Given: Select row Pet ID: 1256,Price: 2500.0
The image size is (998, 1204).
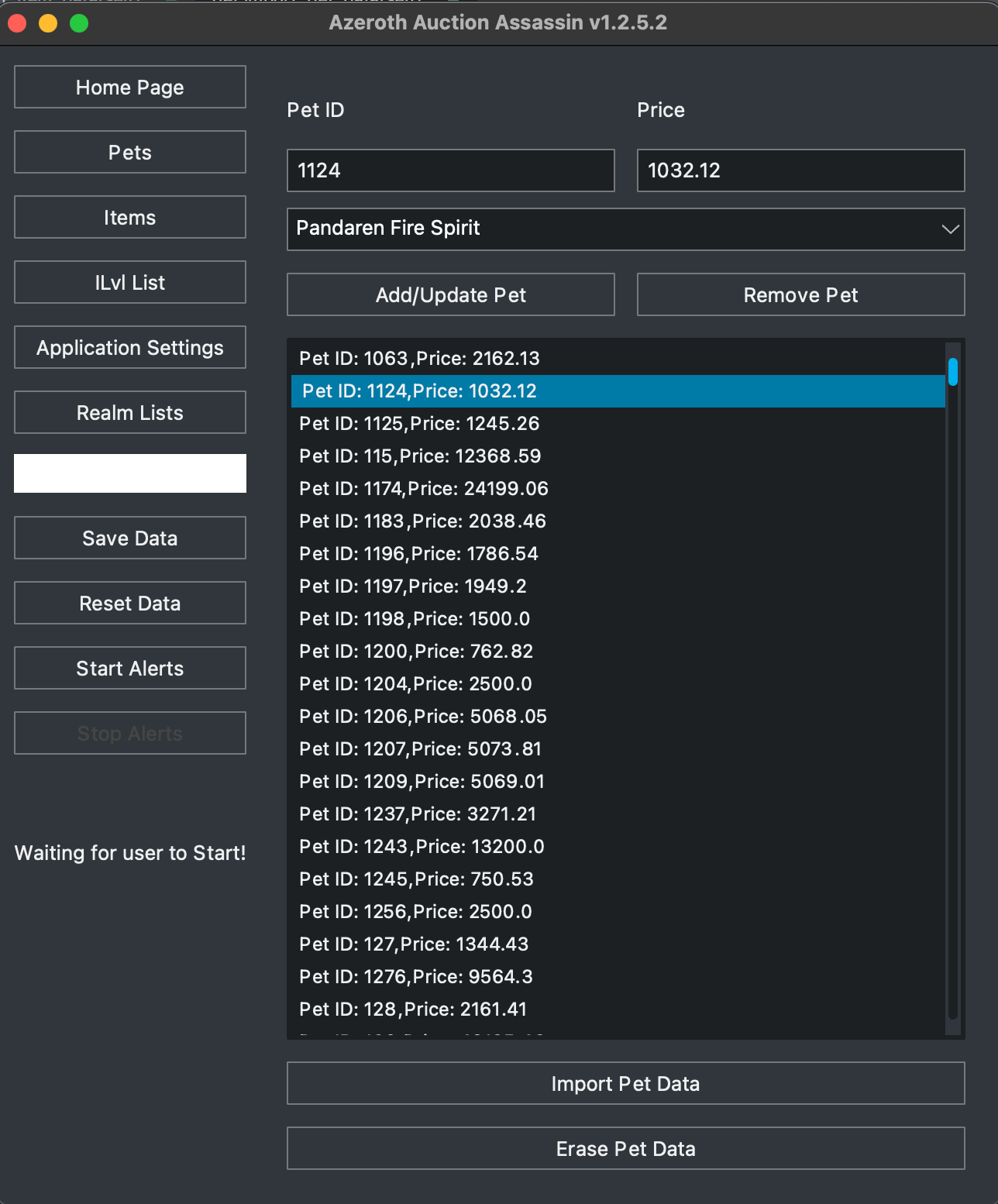Looking at the screenshot, I should [618, 912].
